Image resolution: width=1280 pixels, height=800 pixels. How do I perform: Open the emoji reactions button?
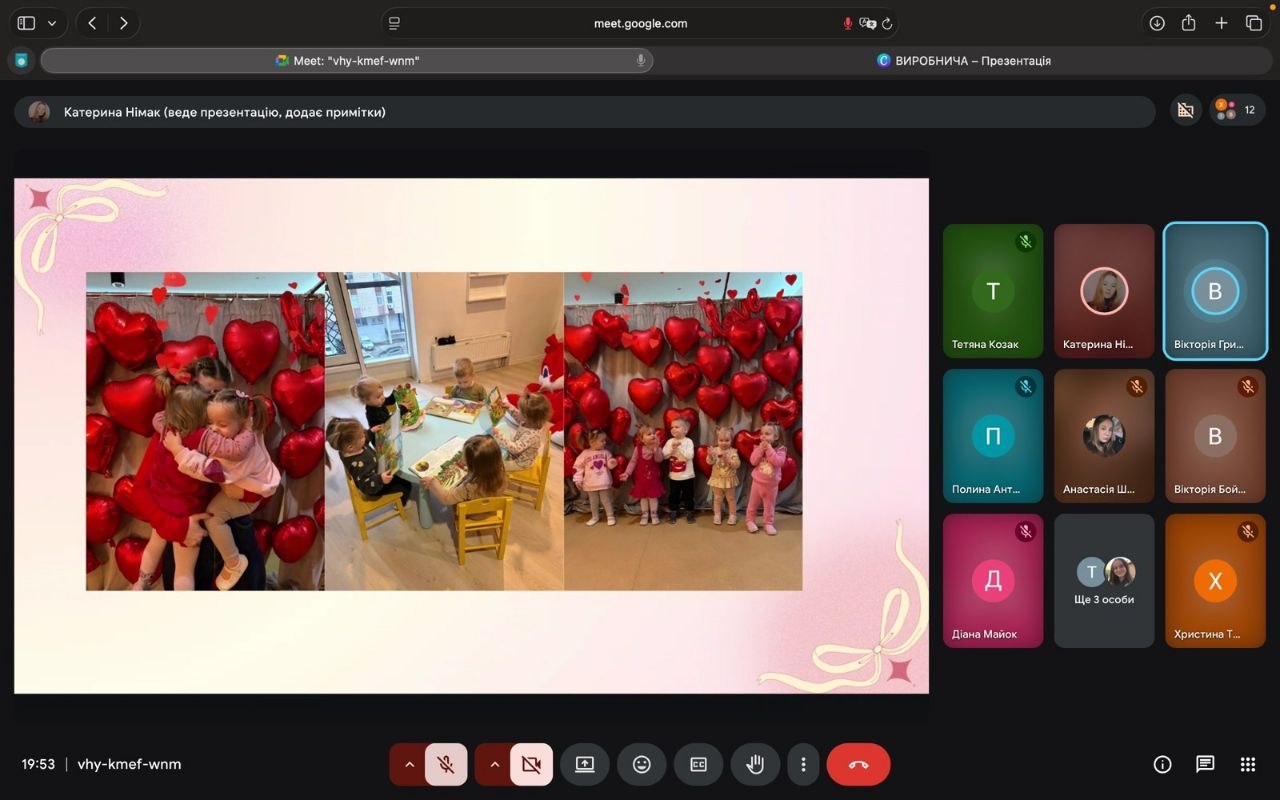tap(641, 764)
